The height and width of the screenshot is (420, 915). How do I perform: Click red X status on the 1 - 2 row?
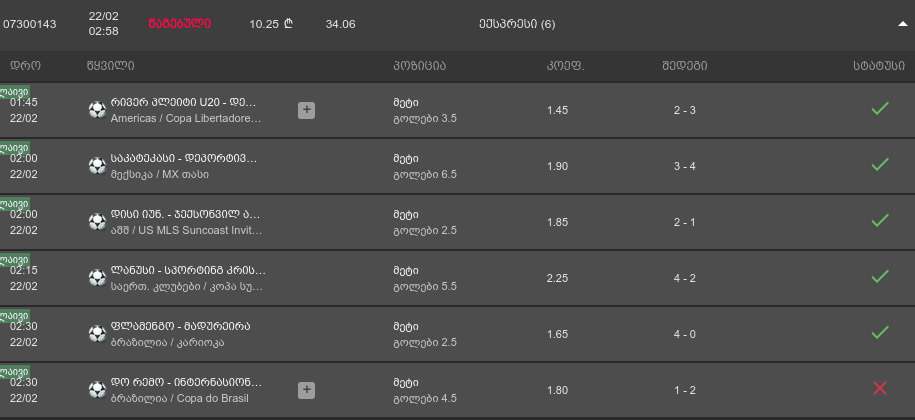click(880, 388)
